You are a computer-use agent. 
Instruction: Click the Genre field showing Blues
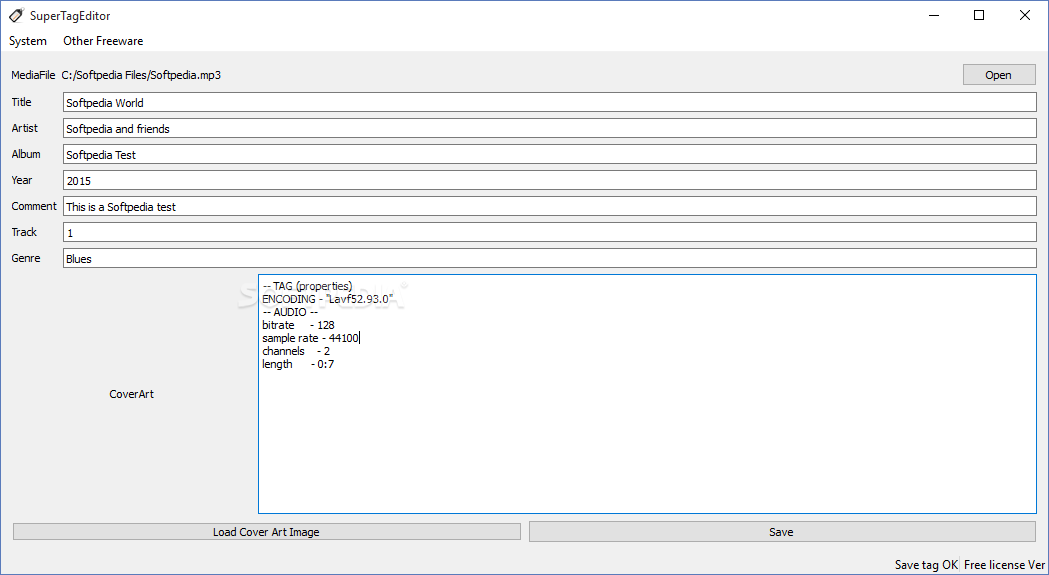point(550,258)
